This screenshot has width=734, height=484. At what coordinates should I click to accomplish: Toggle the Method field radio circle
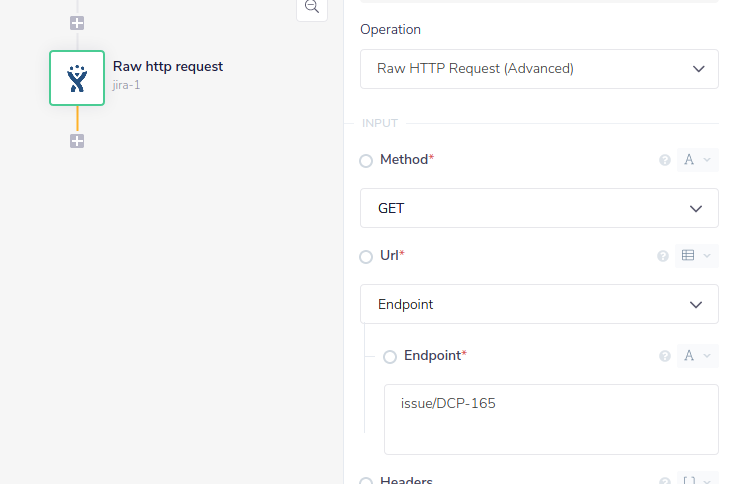click(366, 161)
